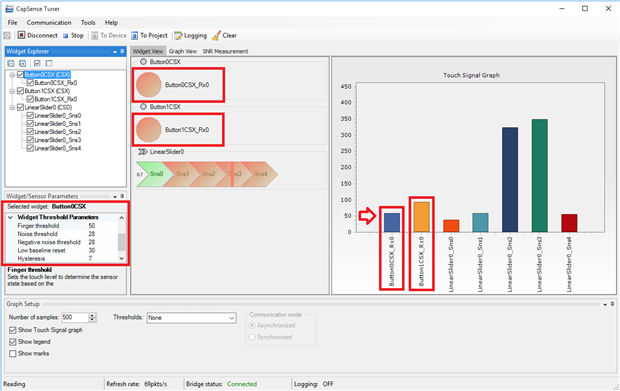This screenshot has width=620, height=391.
Task: Apply parameters with To Project
Action: 149,35
